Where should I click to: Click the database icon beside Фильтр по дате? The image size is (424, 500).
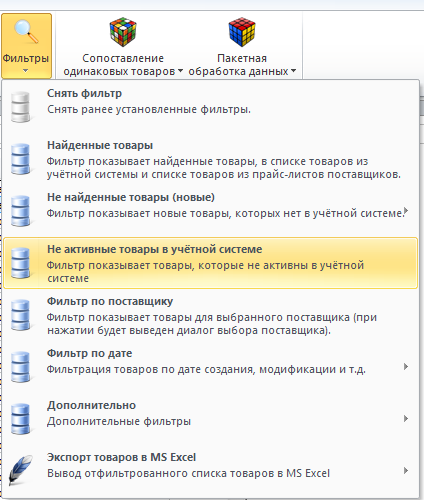point(21,367)
